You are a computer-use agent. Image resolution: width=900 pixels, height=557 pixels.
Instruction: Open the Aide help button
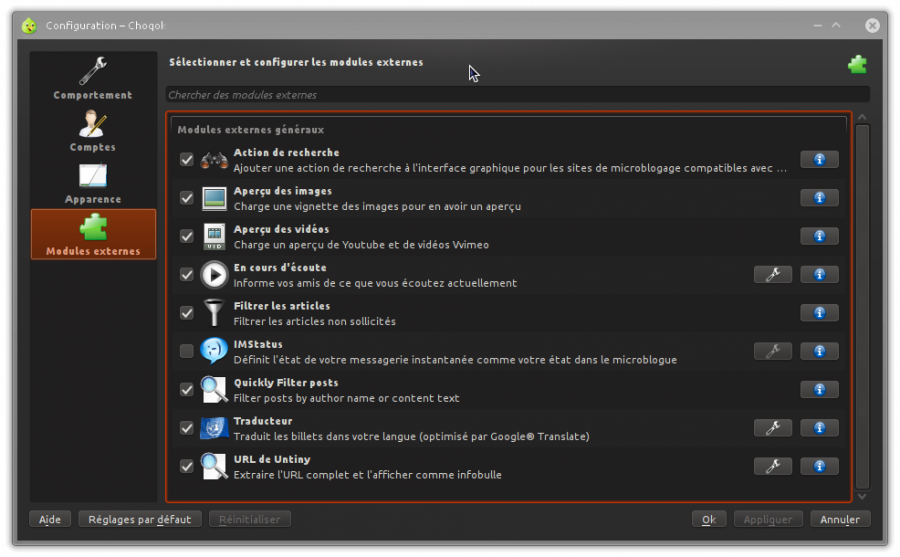pyautogui.click(x=50, y=520)
